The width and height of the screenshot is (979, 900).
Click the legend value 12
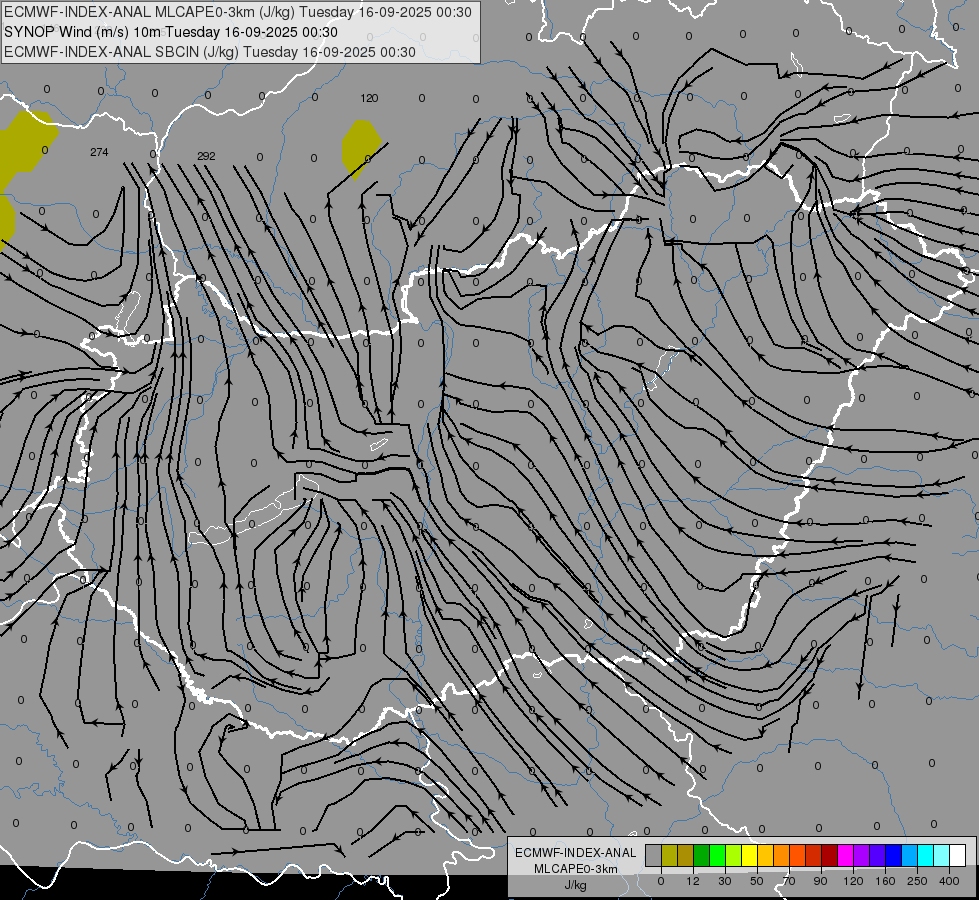pos(693,881)
